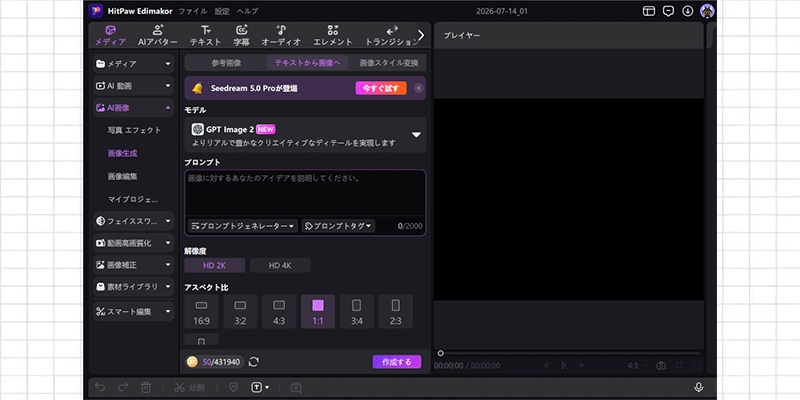Take a snapshot with the camera icon
Image resolution: width=800 pixels, height=400 pixels.
pyautogui.click(x=661, y=366)
